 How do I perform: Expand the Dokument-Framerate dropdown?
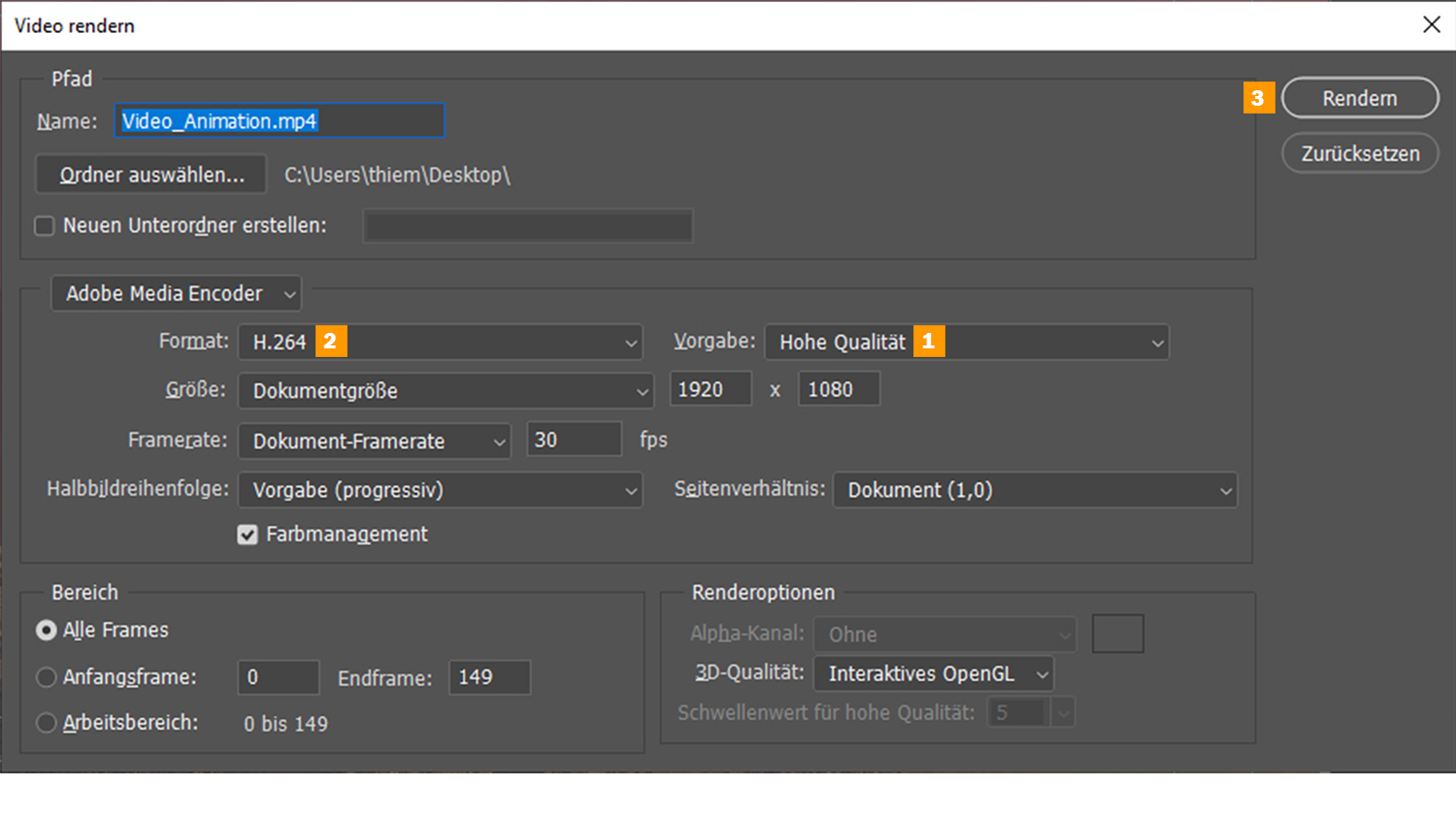[x=374, y=441]
